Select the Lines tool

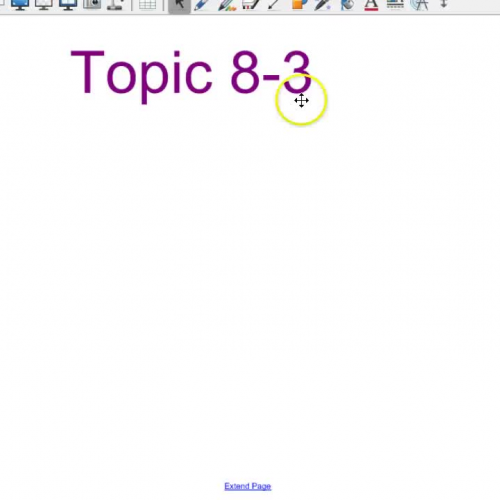(x=274, y=5)
